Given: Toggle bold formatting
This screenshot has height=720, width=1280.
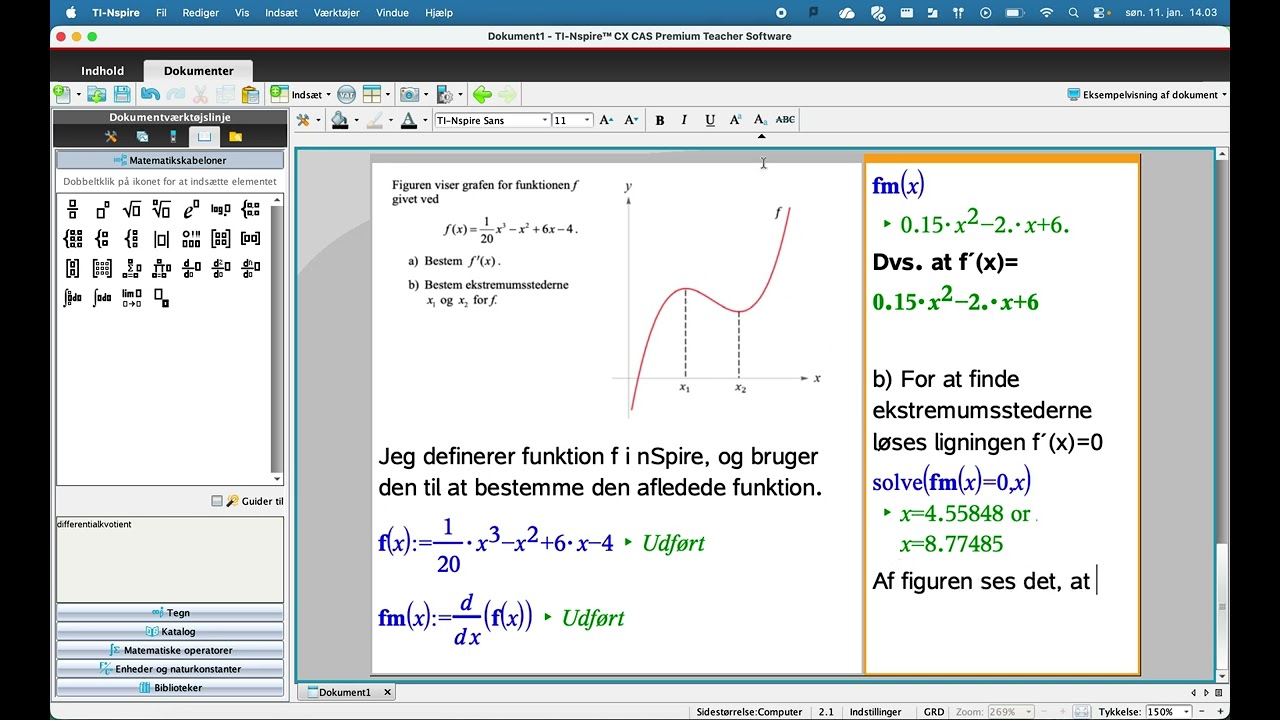Looking at the screenshot, I should tap(659, 120).
